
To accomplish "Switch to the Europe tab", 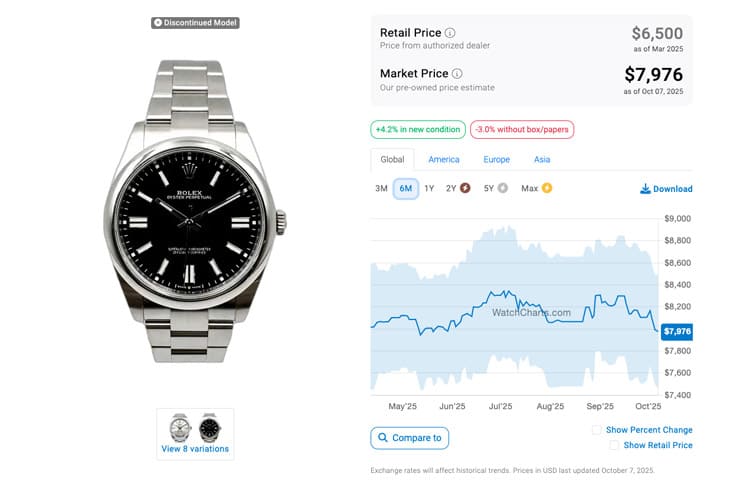I will pos(496,159).
